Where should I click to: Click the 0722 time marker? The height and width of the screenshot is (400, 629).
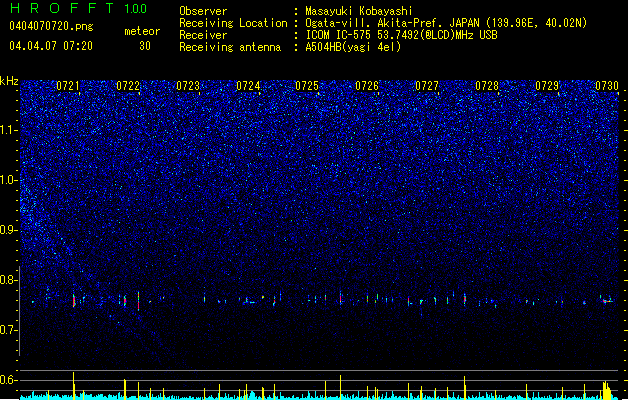[128, 86]
